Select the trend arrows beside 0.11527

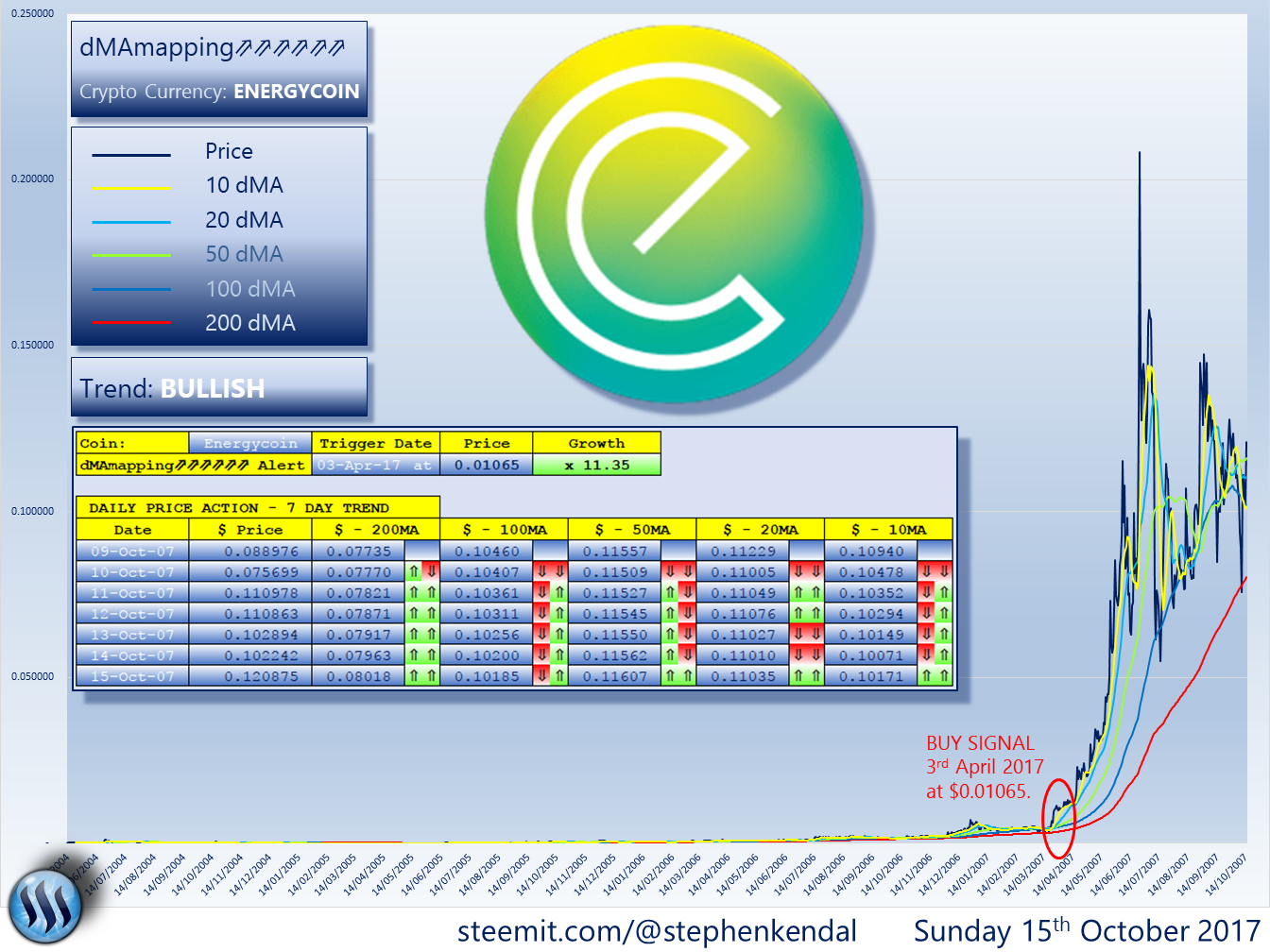[x=678, y=592]
